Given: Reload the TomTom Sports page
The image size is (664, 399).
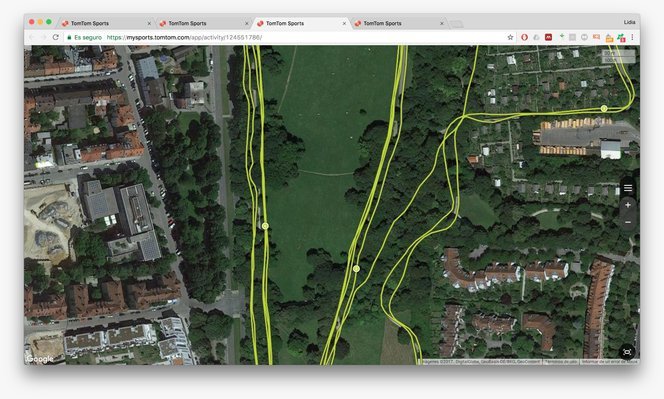Looking at the screenshot, I should pos(55,37).
